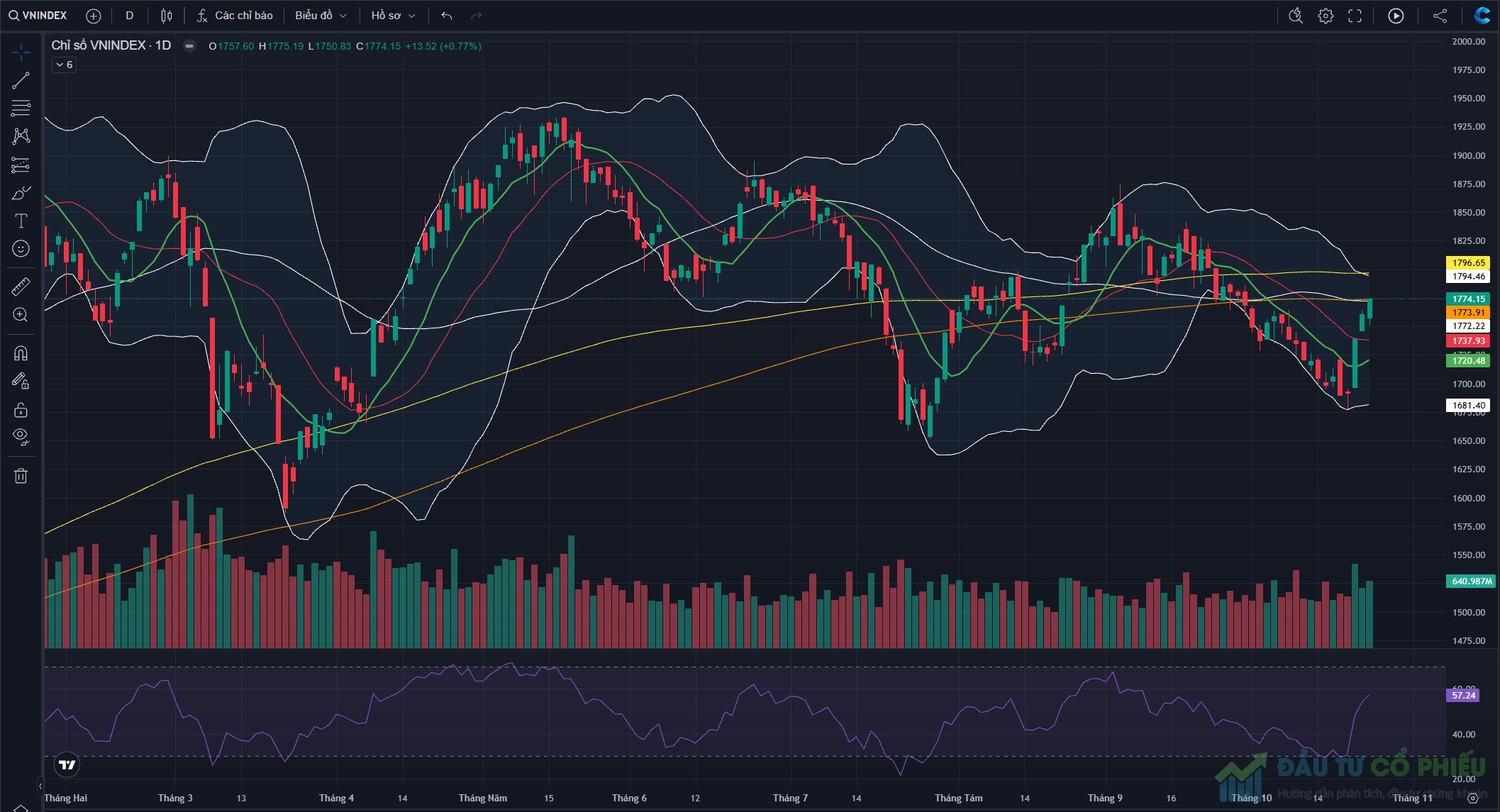1500x812 pixels.
Task: Select the brush drawing tool
Action: (x=21, y=193)
